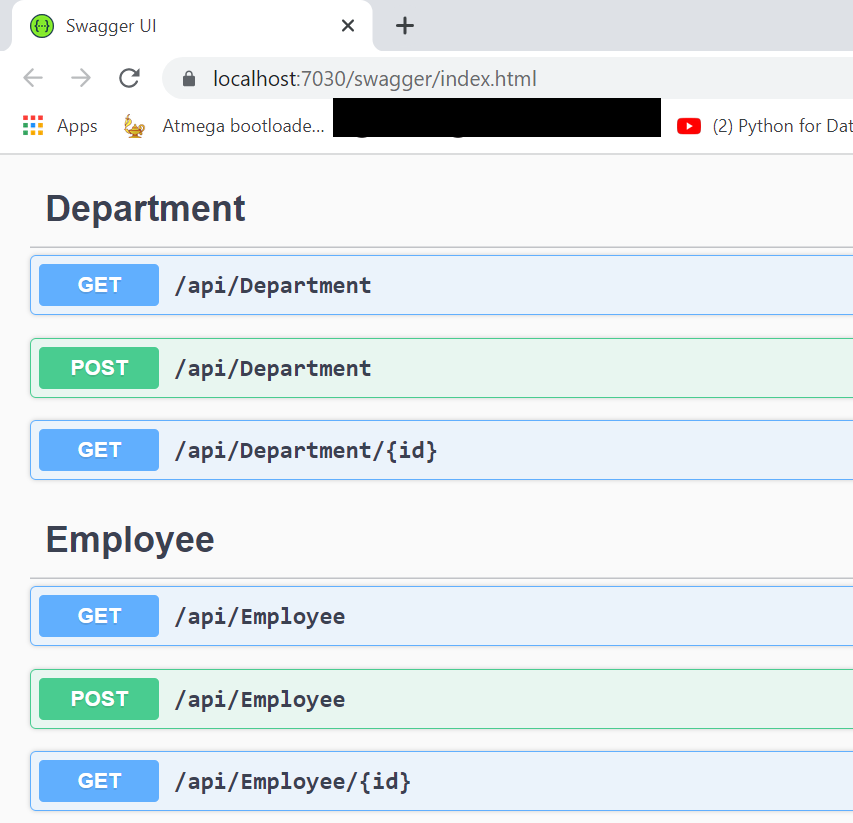853x823 pixels.
Task: Open the /api/Employee/{id} path link
Action: (x=293, y=781)
